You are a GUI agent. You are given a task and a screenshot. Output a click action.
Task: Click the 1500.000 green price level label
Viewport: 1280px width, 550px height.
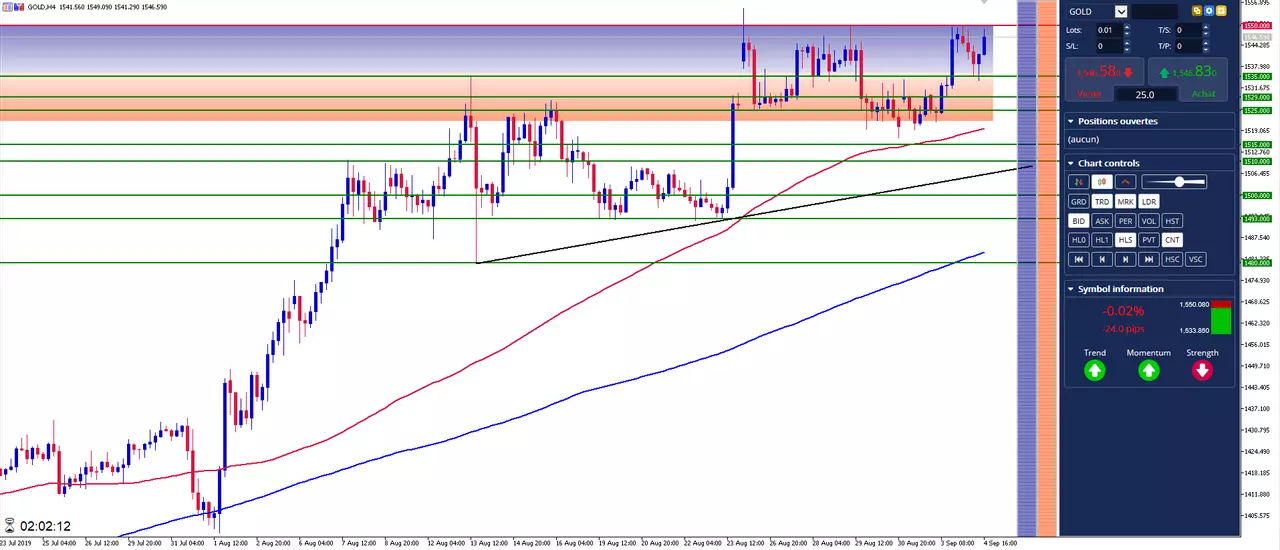1256,196
